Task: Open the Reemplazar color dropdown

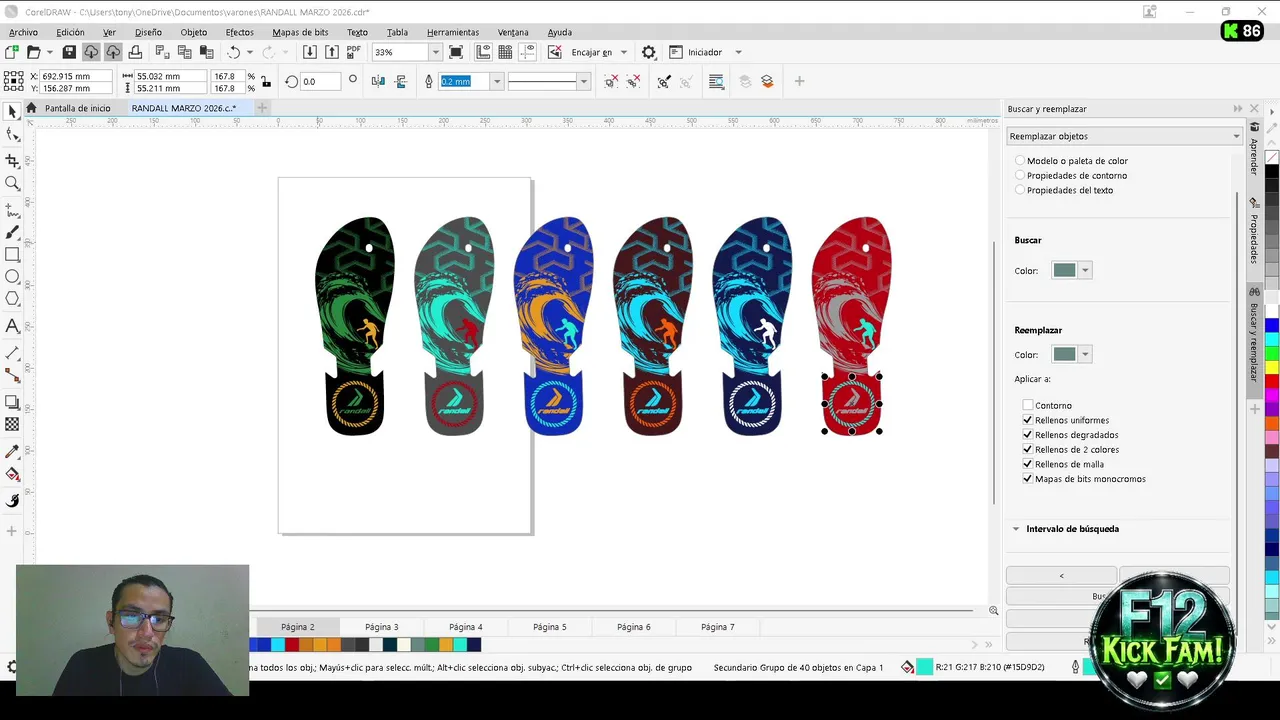Action: [x=1085, y=354]
